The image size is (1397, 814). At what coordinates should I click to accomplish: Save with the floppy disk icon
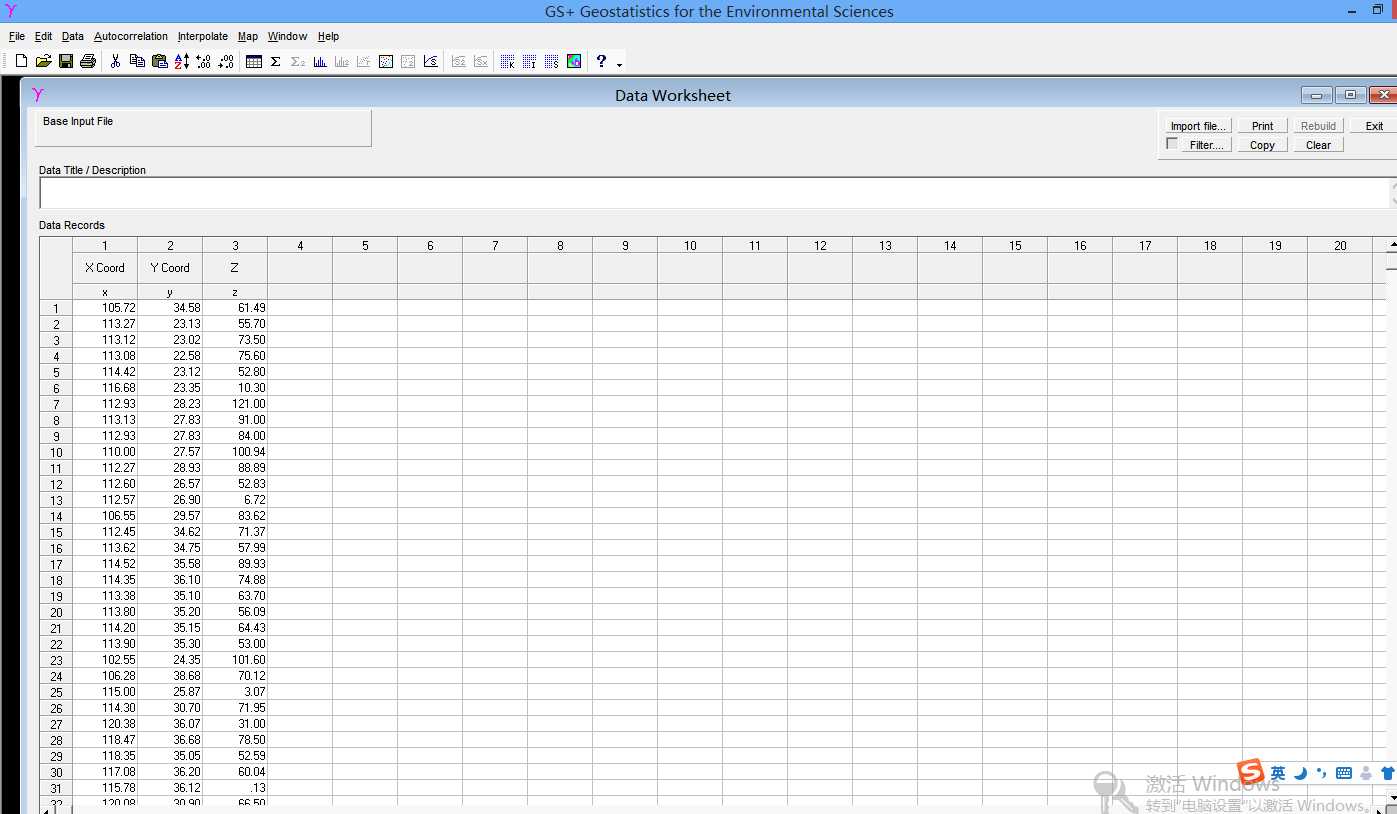66,61
